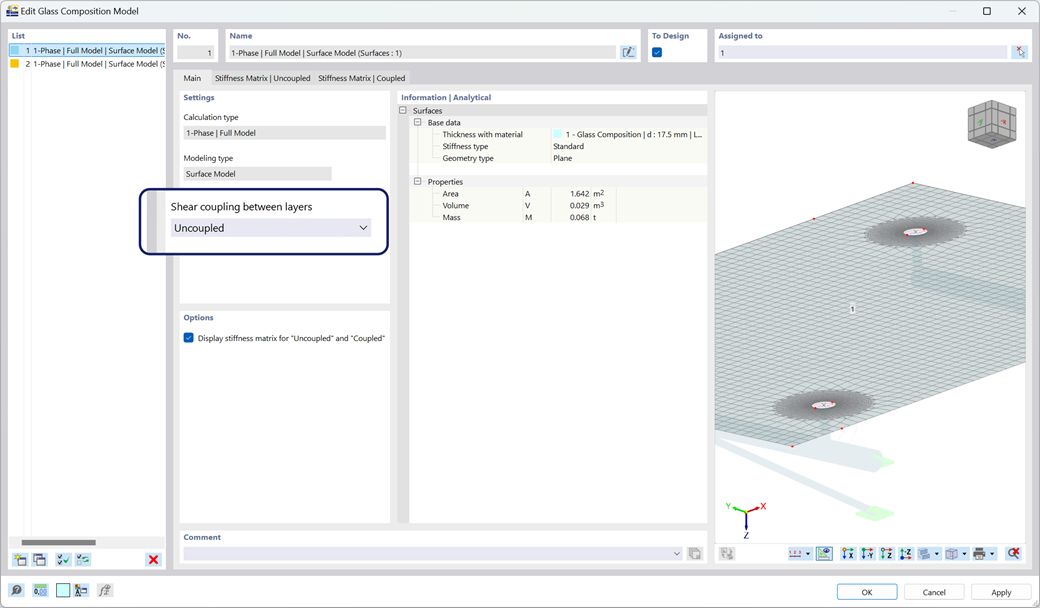Open the Shear coupling between layers dropdown
The image size is (1040, 608).
363,227
